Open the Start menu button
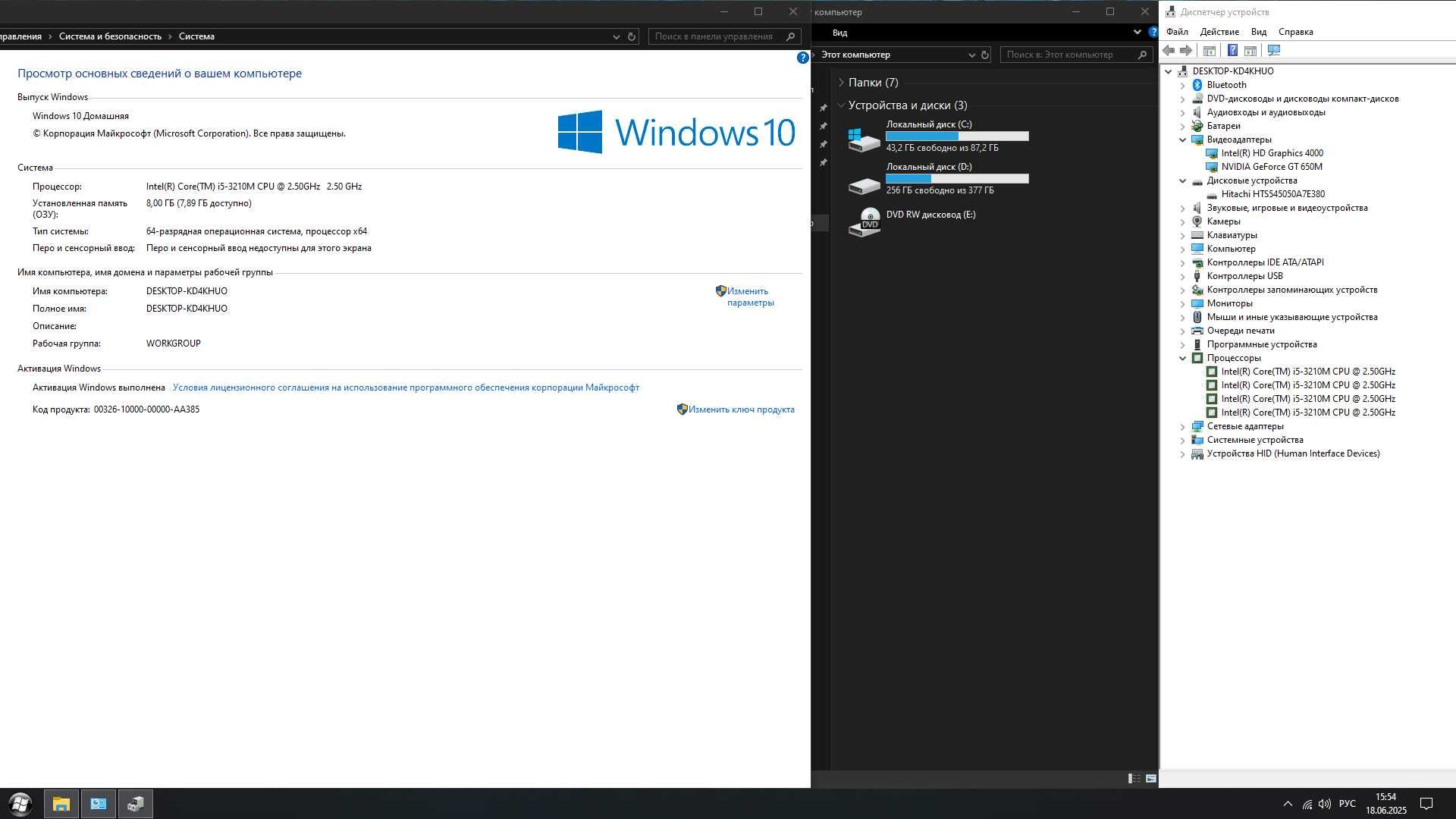The height and width of the screenshot is (819, 1456). 20,803
